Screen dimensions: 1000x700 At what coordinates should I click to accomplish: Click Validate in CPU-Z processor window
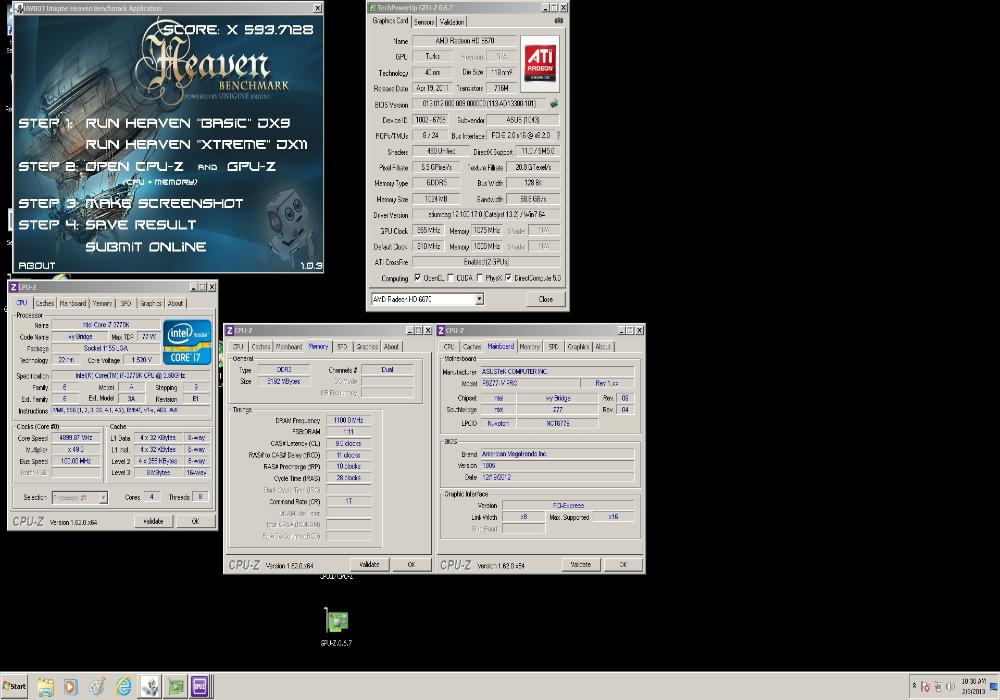[x=153, y=521]
